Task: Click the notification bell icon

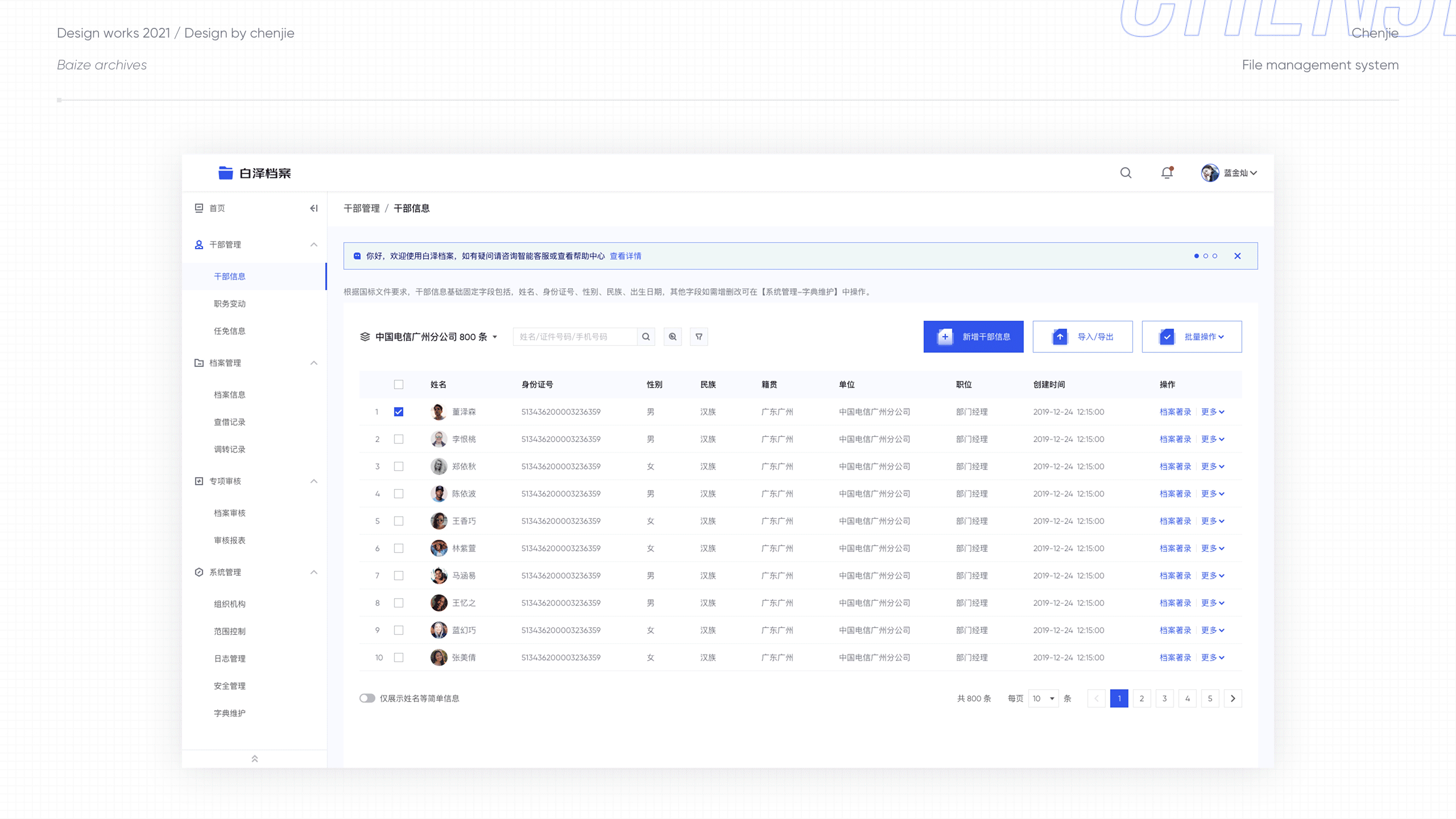Action: coord(1167,173)
